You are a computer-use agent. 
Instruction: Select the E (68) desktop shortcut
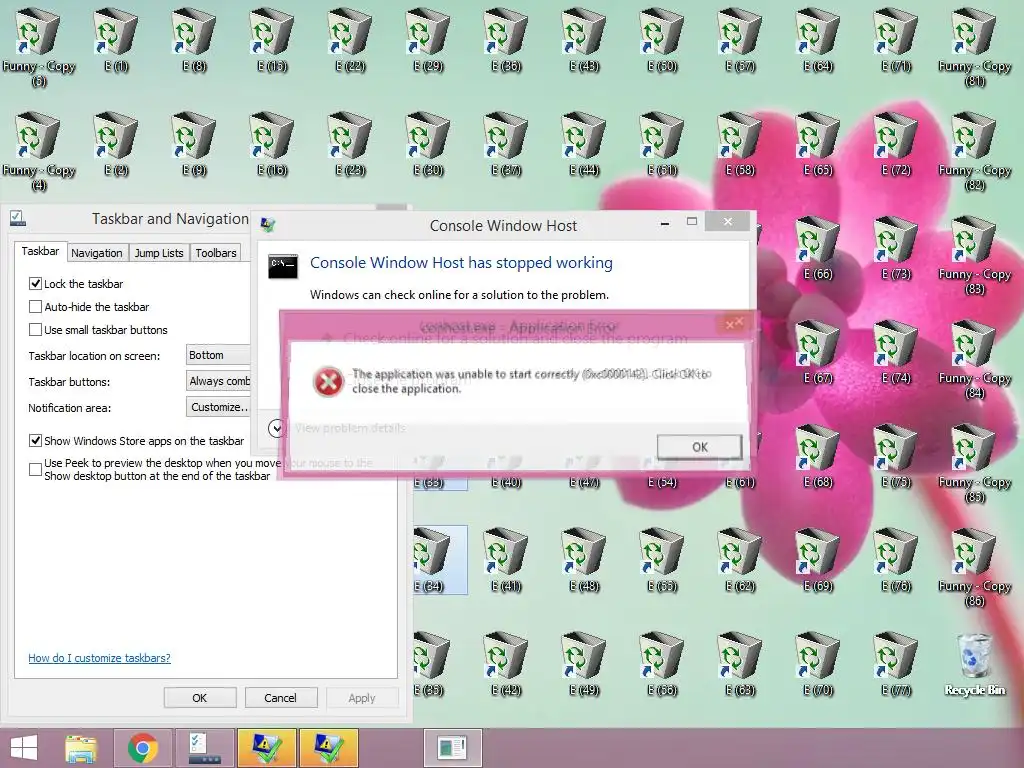818,456
